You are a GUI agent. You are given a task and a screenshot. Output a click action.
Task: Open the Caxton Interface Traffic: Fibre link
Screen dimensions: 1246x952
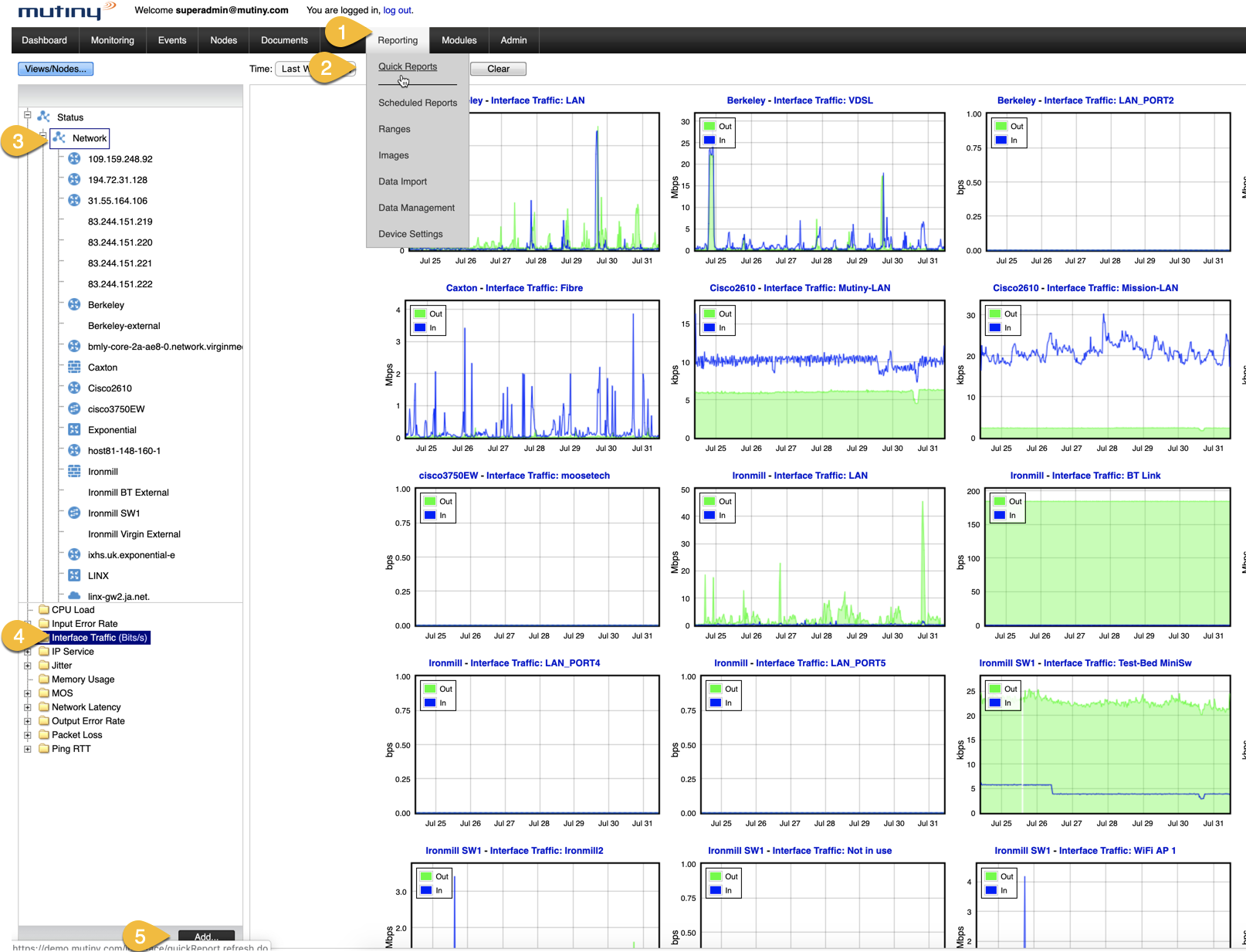tap(514, 288)
